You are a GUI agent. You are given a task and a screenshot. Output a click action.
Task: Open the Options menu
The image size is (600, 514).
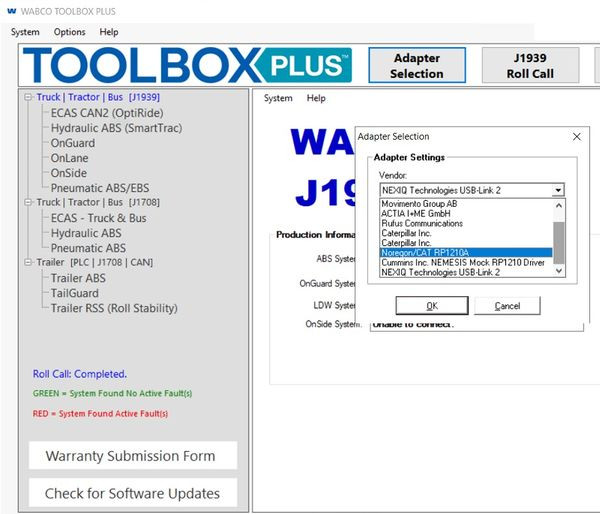point(69,32)
